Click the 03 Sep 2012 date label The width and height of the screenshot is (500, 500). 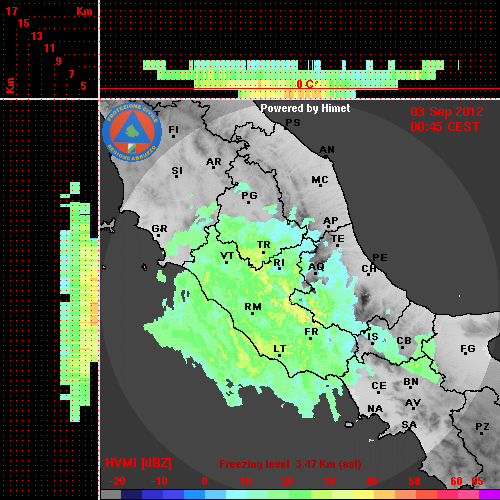[x=447, y=112]
